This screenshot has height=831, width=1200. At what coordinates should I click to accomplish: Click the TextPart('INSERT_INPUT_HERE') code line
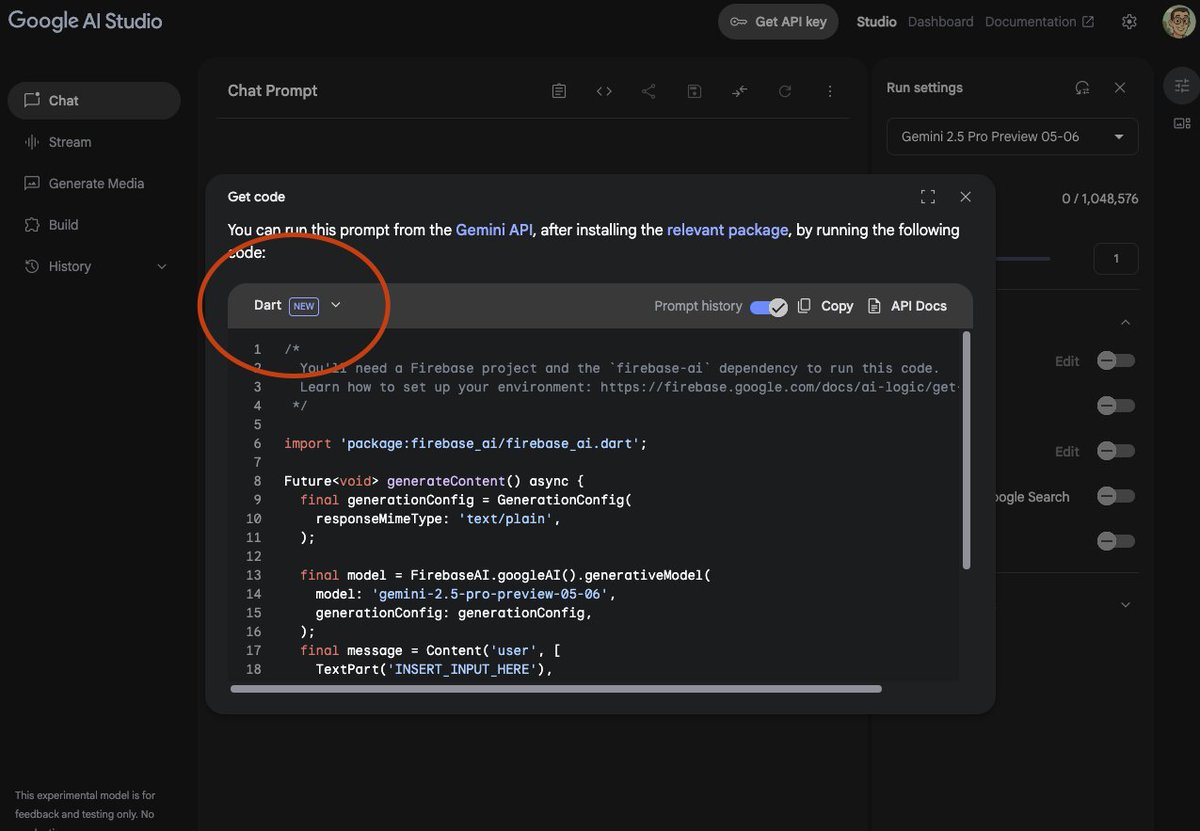click(434, 669)
